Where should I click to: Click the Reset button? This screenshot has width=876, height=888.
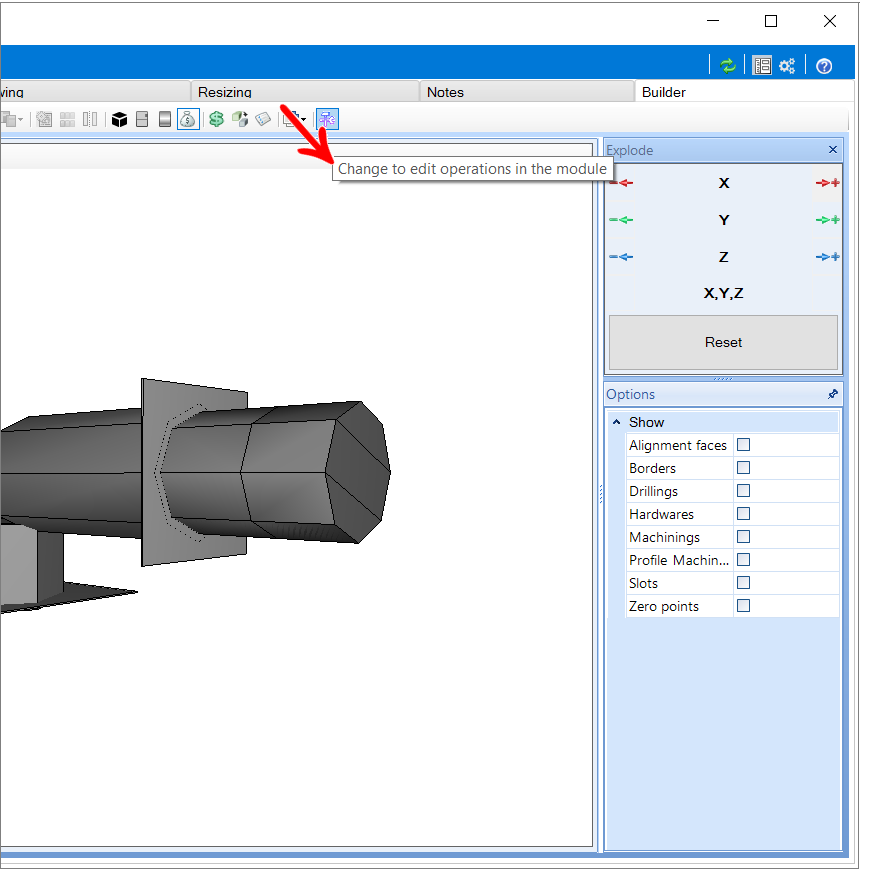pyautogui.click(x=723, y=342)
